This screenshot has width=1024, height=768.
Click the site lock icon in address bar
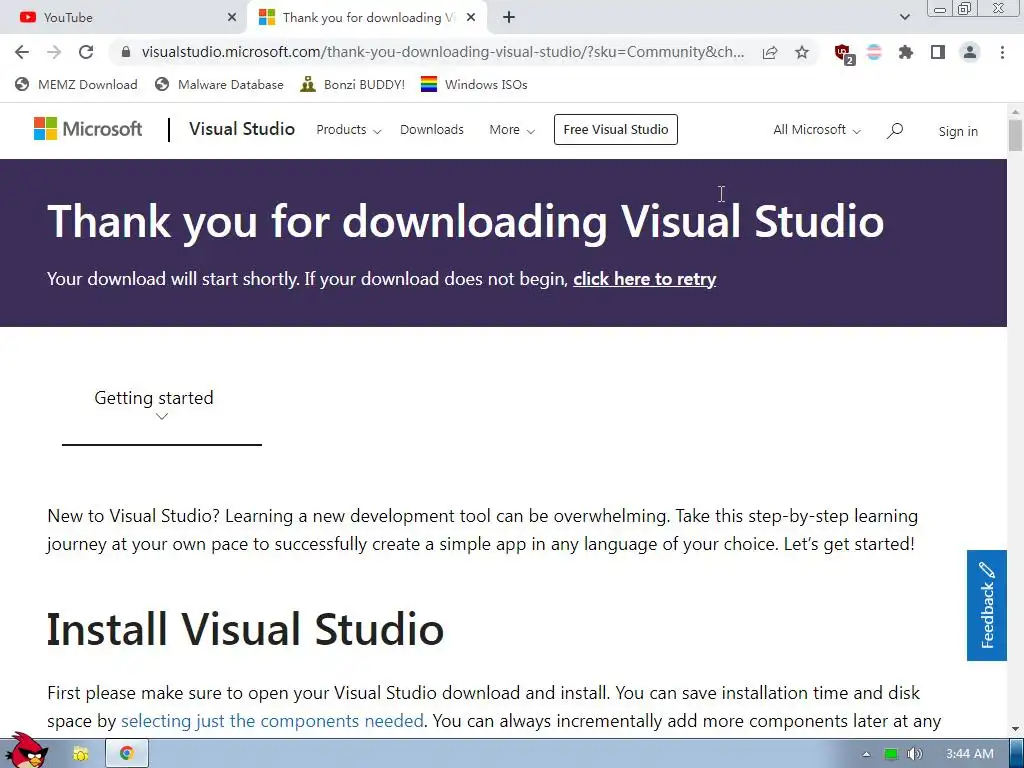(x=126, y=52)
